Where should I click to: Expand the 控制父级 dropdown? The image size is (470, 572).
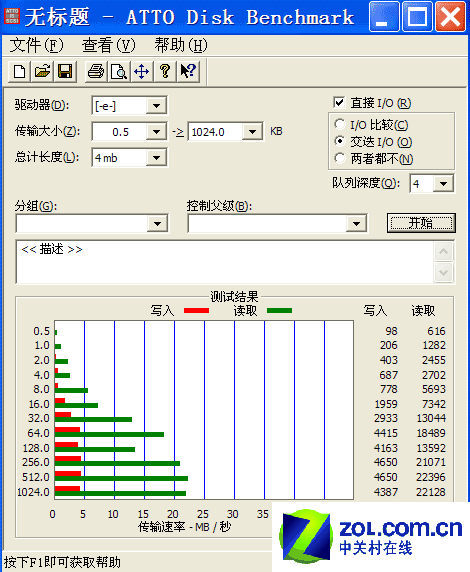[x=356, y=224]
